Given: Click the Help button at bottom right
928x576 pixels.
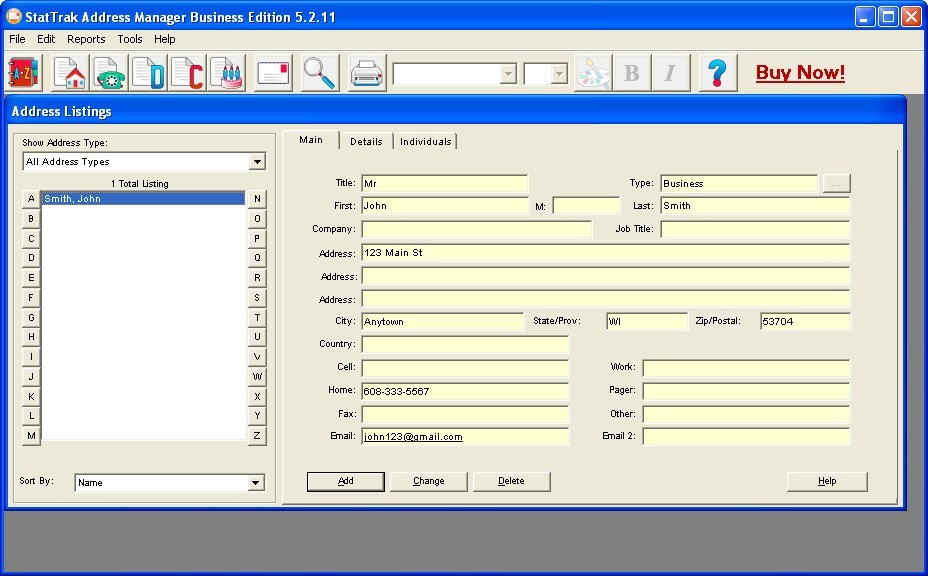Looking at the screenshot, I should (827, 481).
